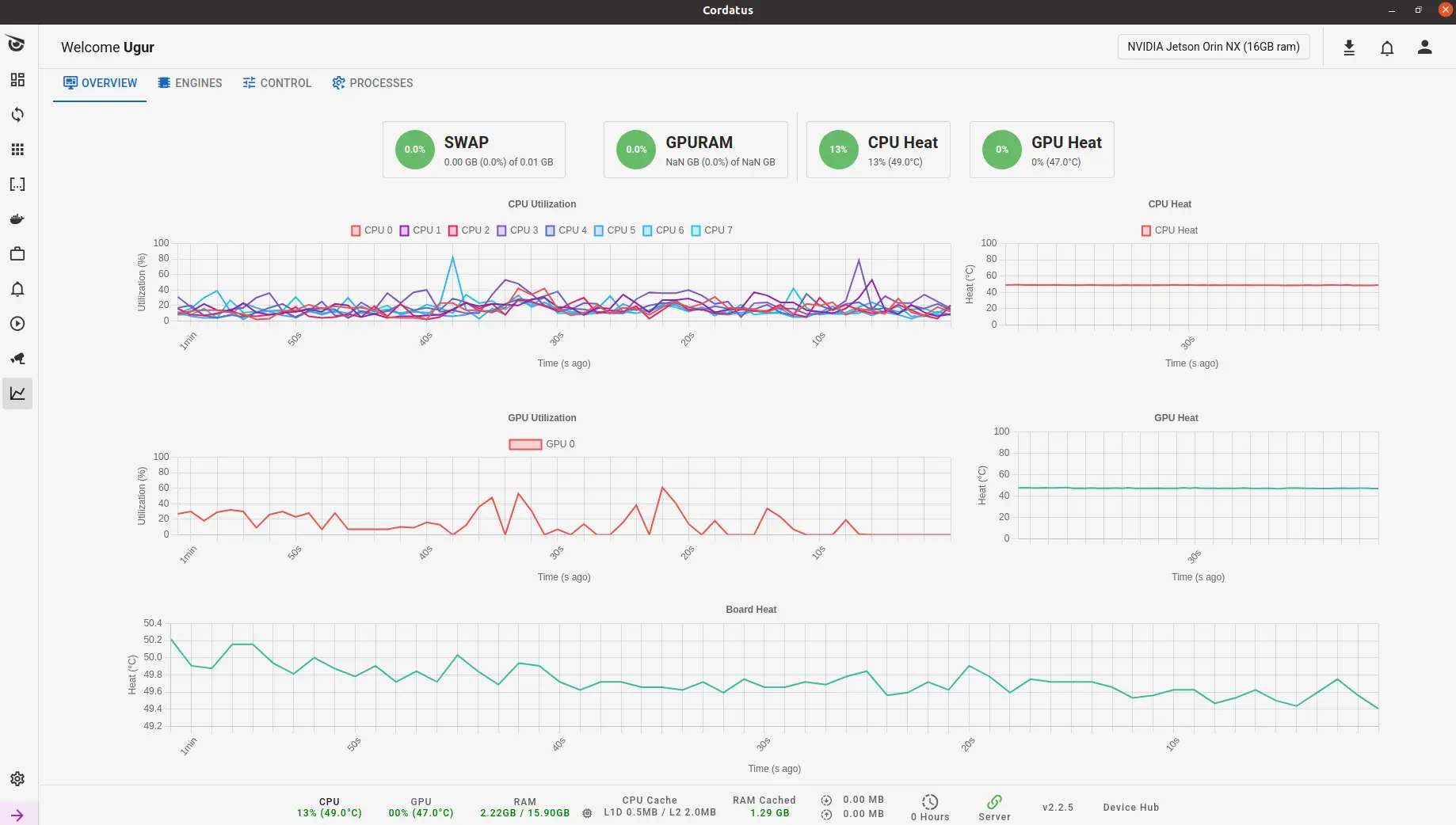Open the apps grid icon in the sidebar
Screen dimensions: 1456x825
[x=17, y=149]
